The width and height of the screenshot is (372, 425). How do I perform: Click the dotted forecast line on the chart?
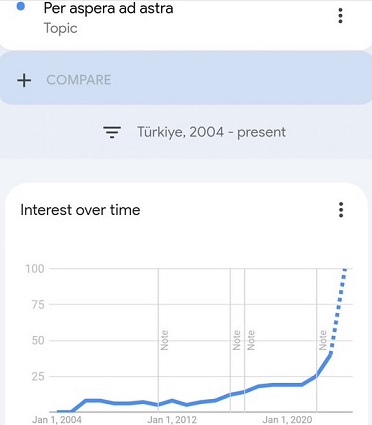click(x=338, y=310)
